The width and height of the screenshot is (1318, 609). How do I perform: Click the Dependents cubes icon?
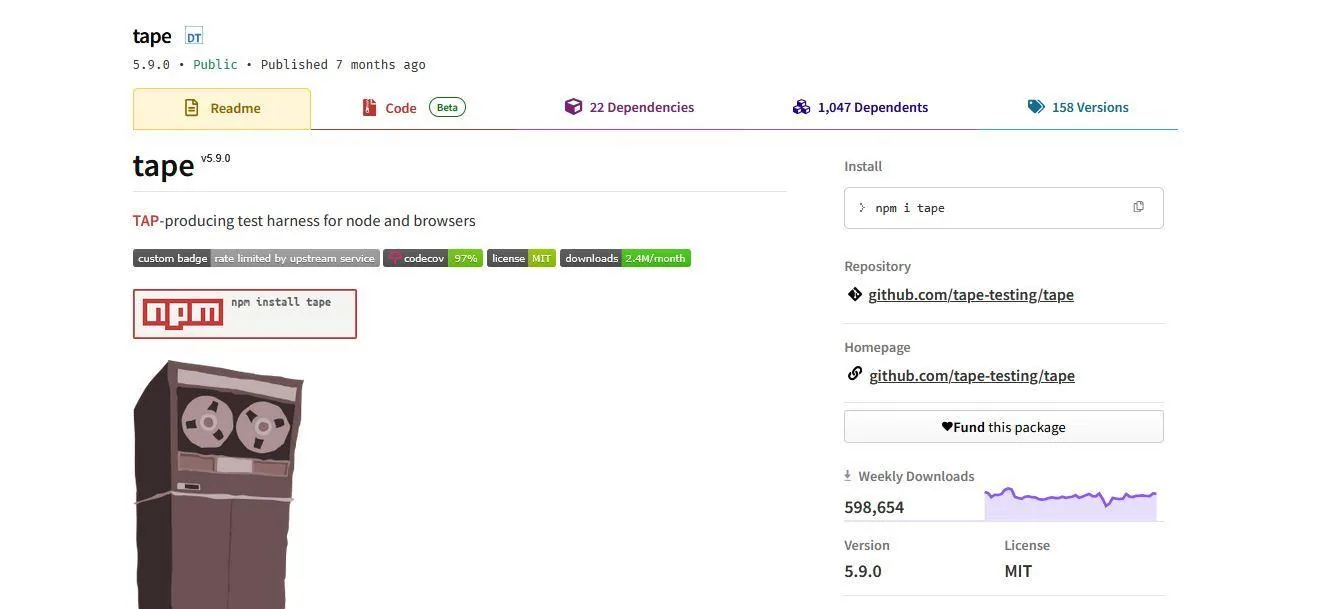click(x=801, y=107)
